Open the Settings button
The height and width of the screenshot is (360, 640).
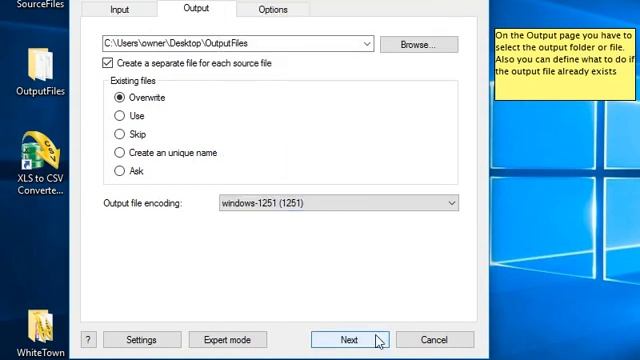point(142,340)
